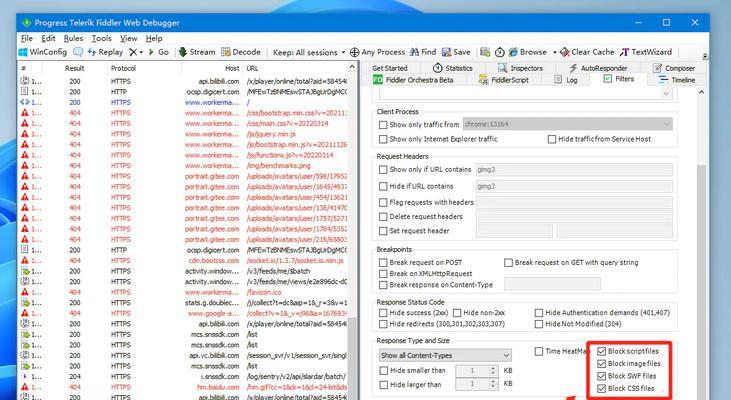Toggle the Decode toolbar button
This screenshot has width=731, height=400.
[x=241, y=52]
